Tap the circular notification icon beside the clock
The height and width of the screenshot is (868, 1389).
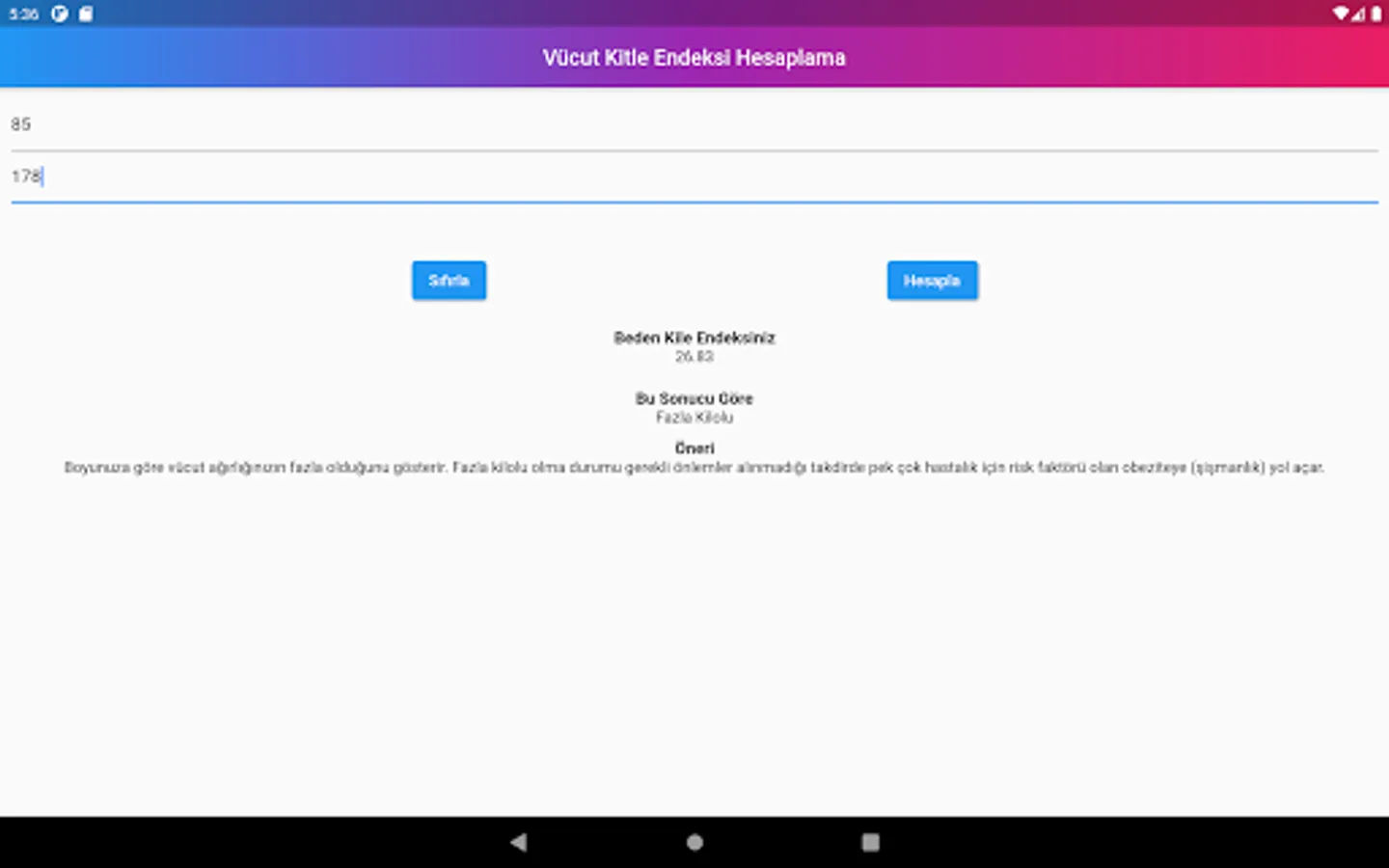60,14
